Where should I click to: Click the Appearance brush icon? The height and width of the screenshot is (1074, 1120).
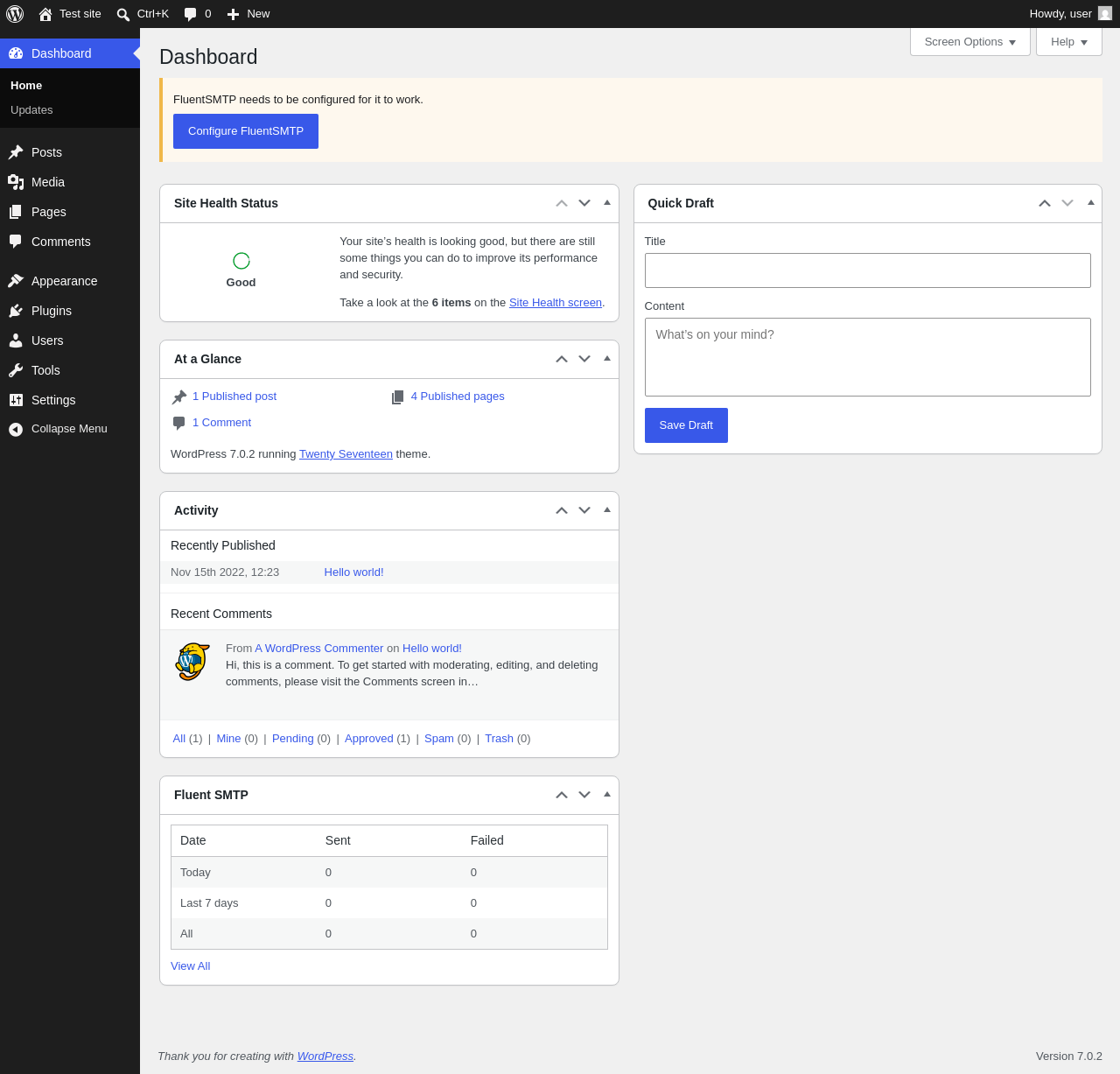[x=16, y=281]
